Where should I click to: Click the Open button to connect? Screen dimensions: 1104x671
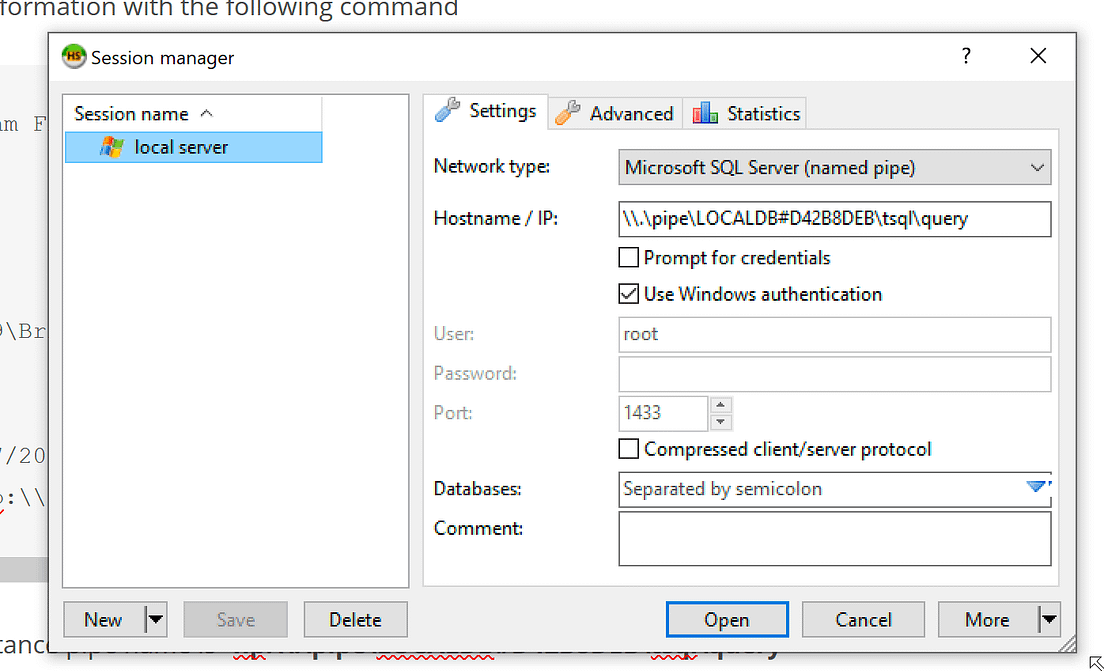727,619
